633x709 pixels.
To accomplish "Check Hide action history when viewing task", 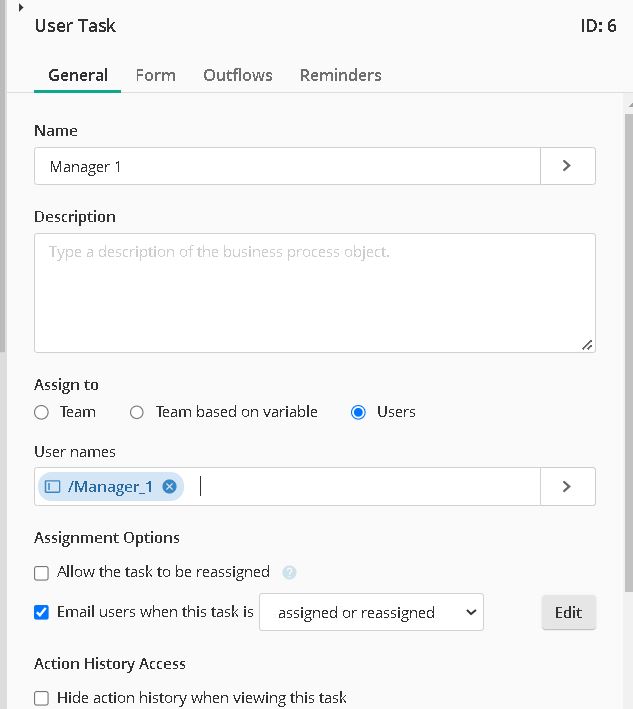I will click(x=41, y=698).
